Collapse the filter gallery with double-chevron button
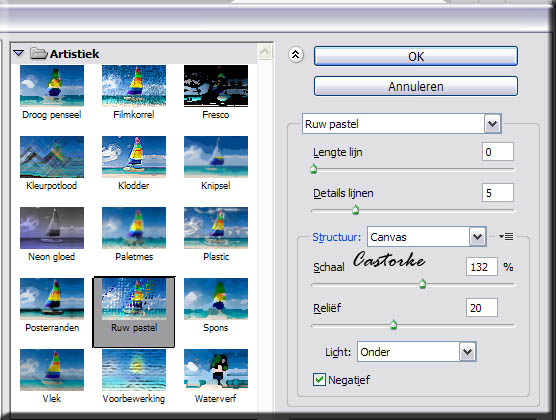Image resolution: width=556 pixels, height=420 pixels. tap(295, 55)
